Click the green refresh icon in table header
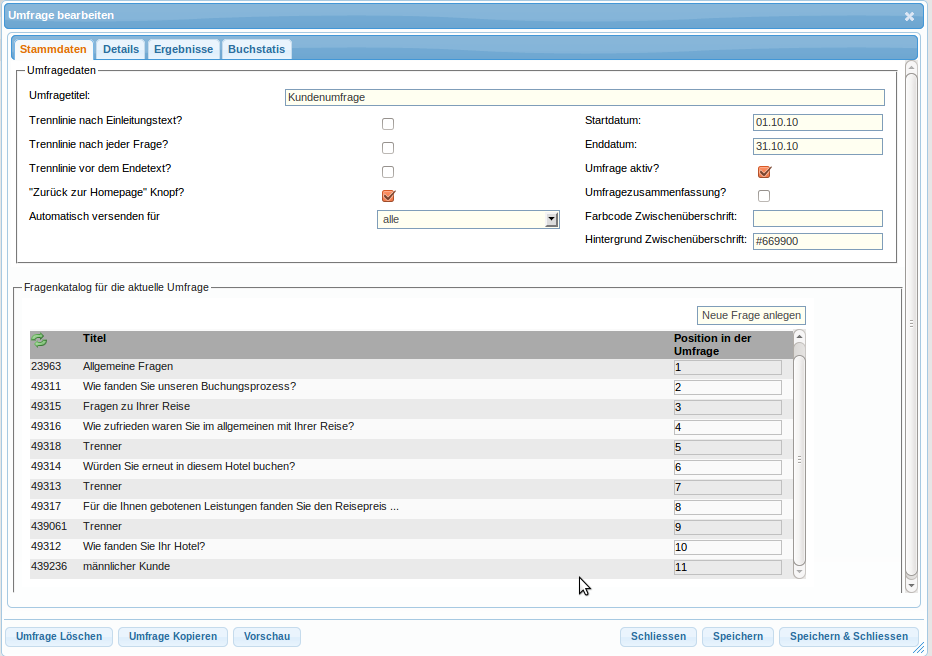The height and width of the screenshot is (656, 932). click(x=40, y=340)
